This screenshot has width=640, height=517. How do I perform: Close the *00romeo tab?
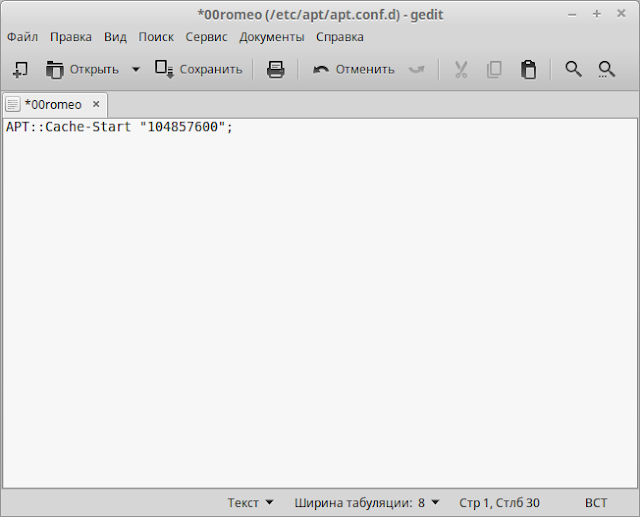[x=96, y=104]
